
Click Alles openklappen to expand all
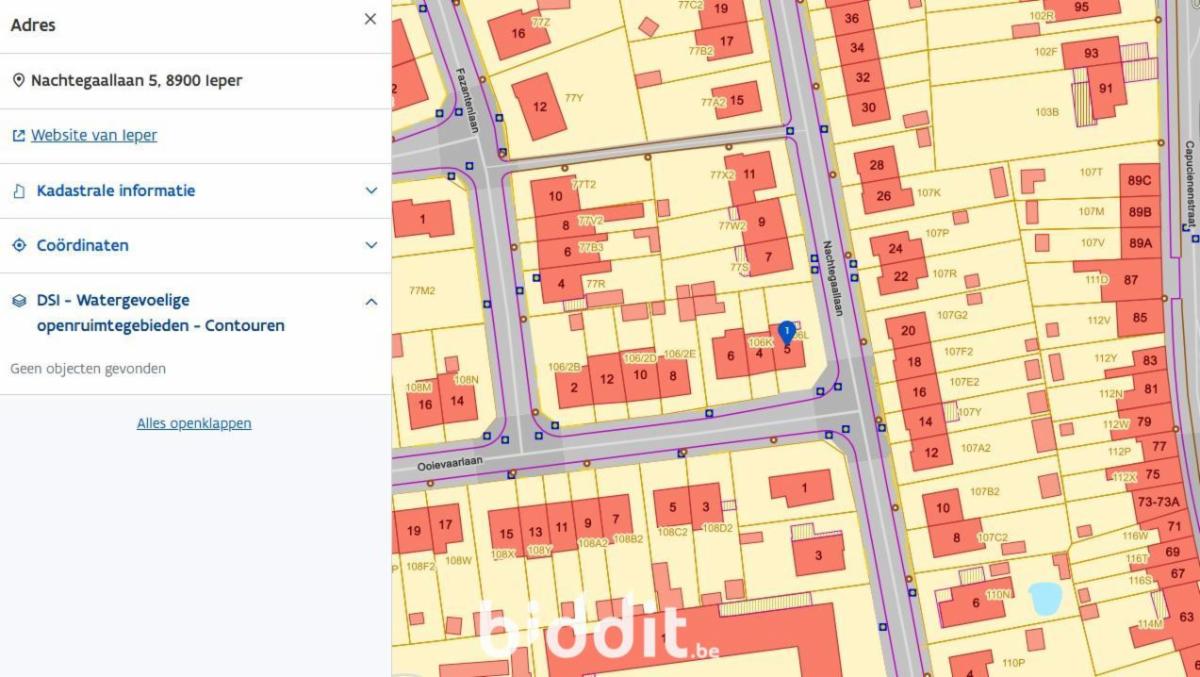[194, 423]
